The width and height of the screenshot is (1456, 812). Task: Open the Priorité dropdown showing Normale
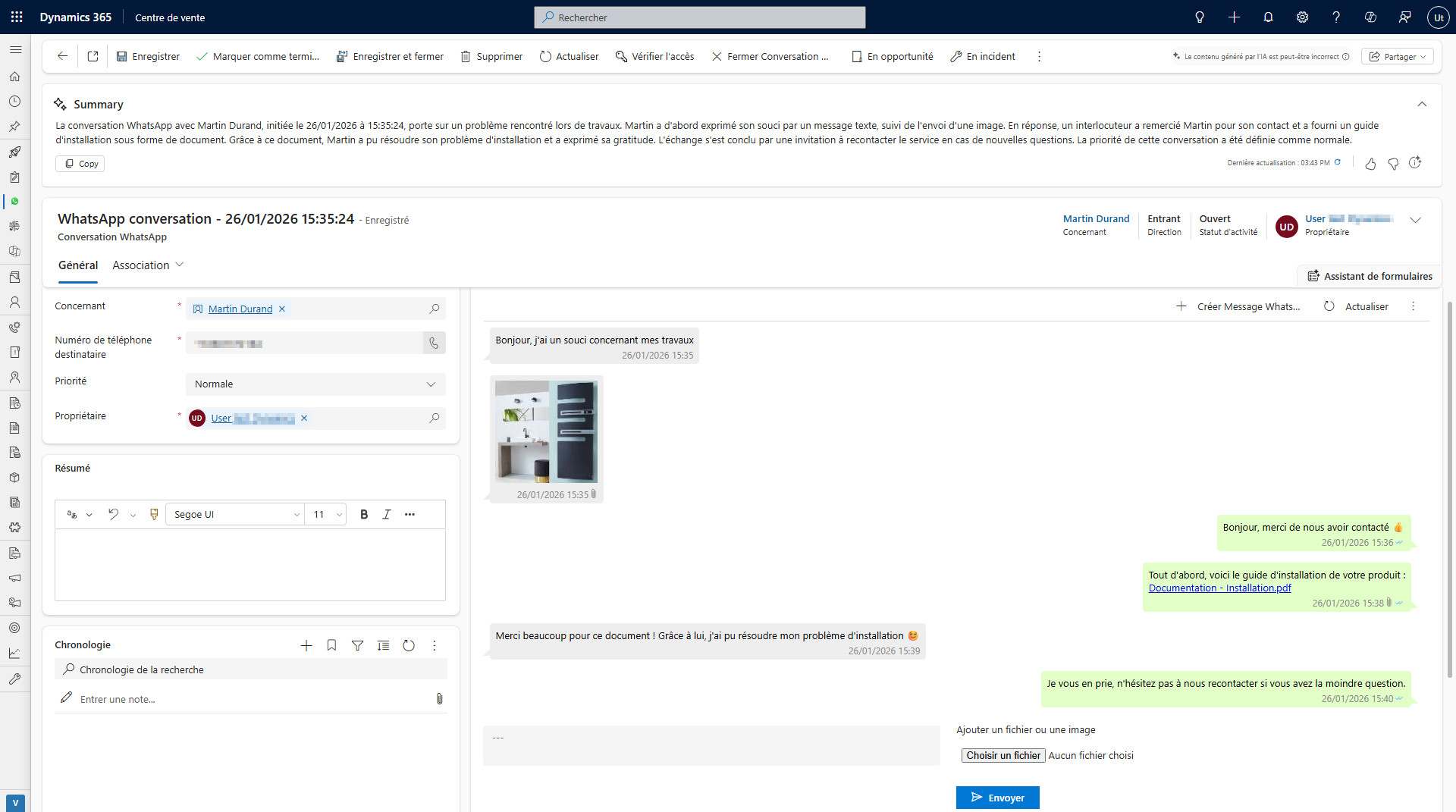pos(315,384)
